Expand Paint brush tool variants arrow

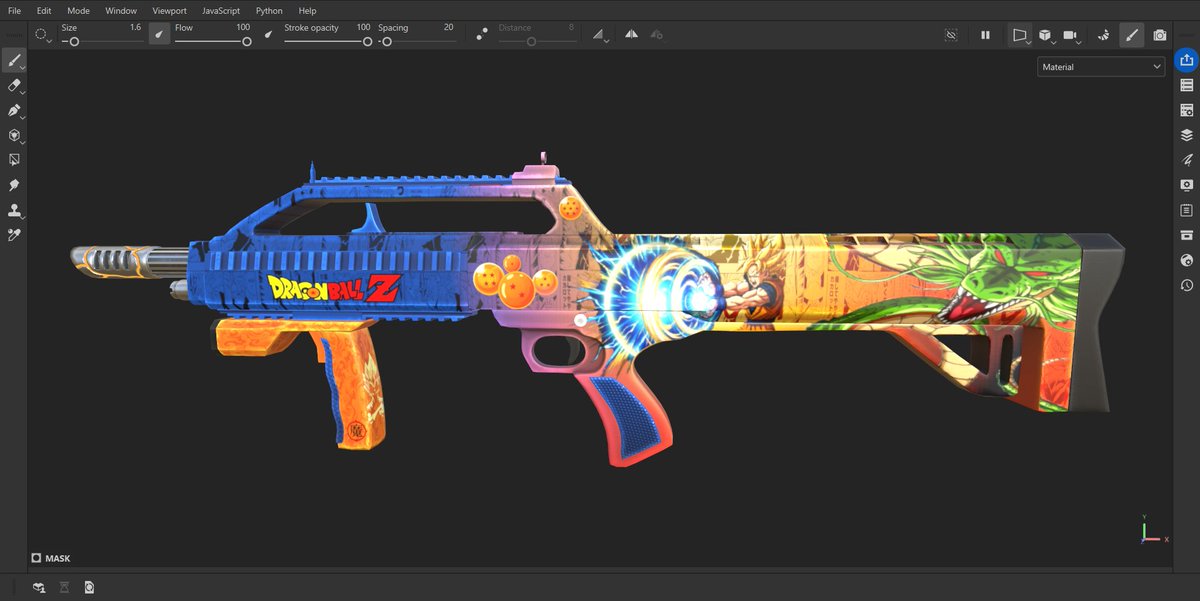point(23,69)
